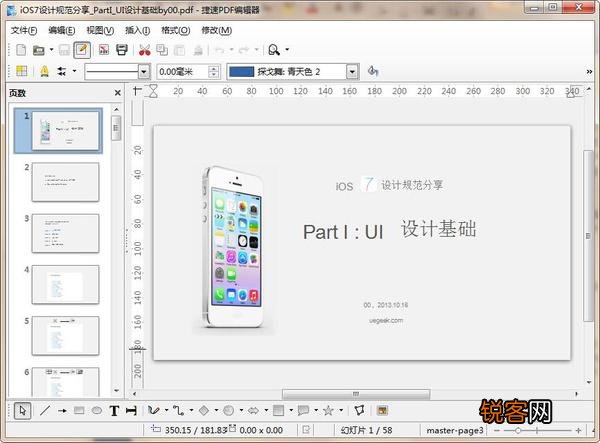Open the 格式(O) menu
This screenshot has height=443, width=600.
pos(175,30)
